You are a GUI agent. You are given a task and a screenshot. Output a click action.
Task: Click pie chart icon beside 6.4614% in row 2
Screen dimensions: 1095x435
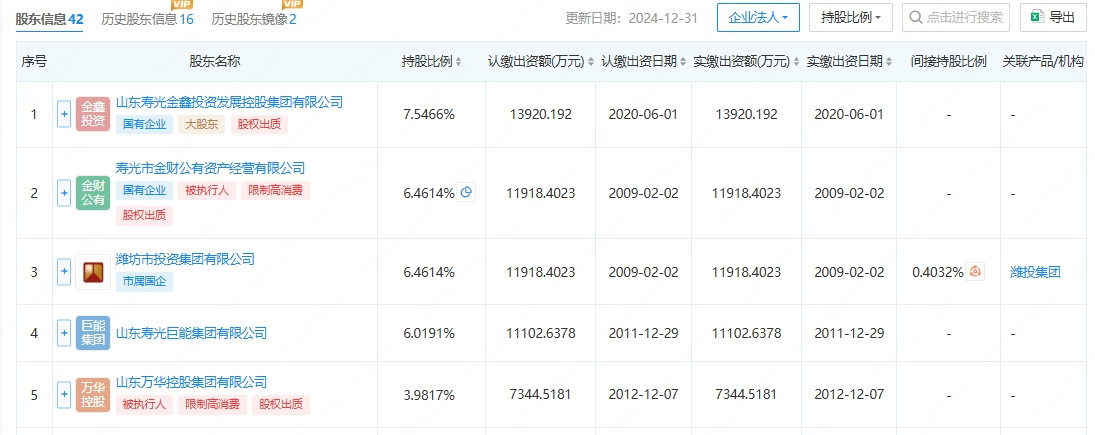[x=466, y=193]
